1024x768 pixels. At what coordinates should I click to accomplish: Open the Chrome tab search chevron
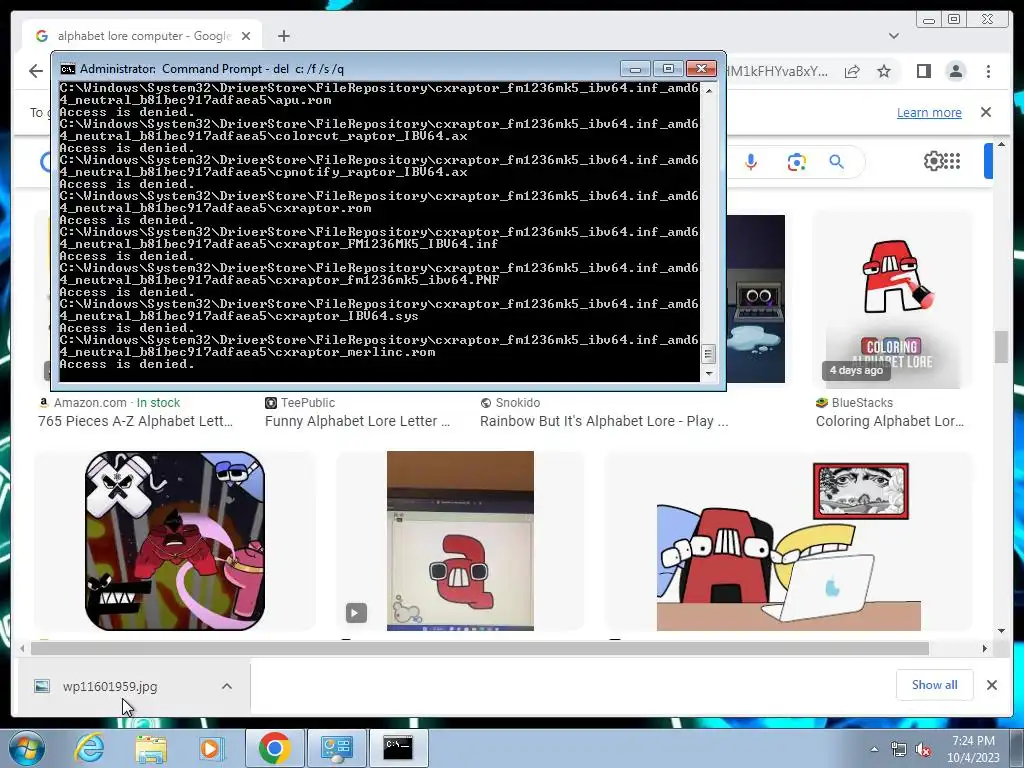[x=893, y=36]
